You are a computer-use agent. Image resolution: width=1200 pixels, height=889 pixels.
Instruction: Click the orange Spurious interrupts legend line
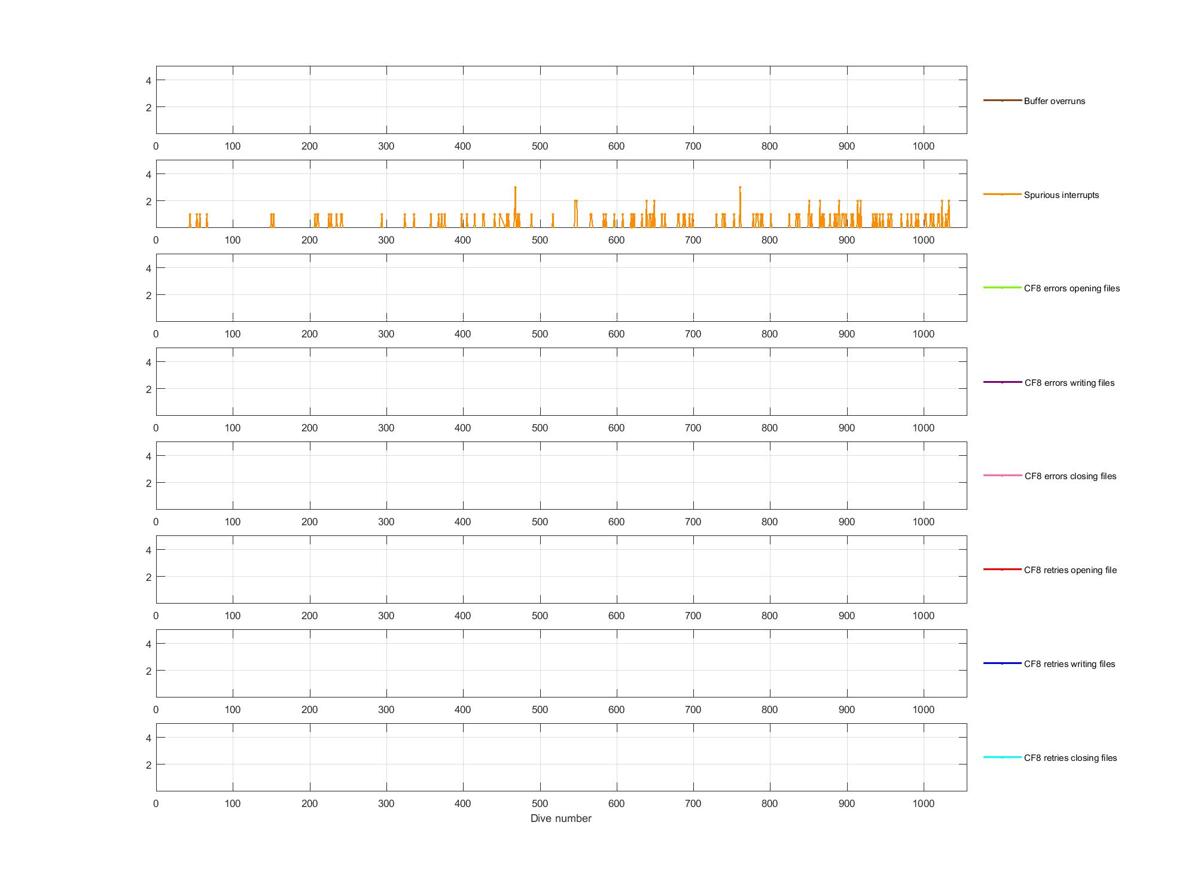[1002, 194]
